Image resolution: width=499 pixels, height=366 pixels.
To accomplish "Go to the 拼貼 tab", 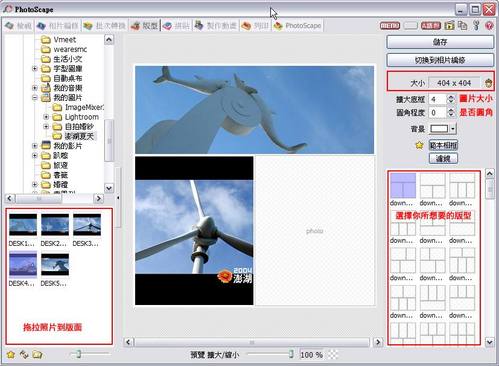I will [x=176, y=26].
